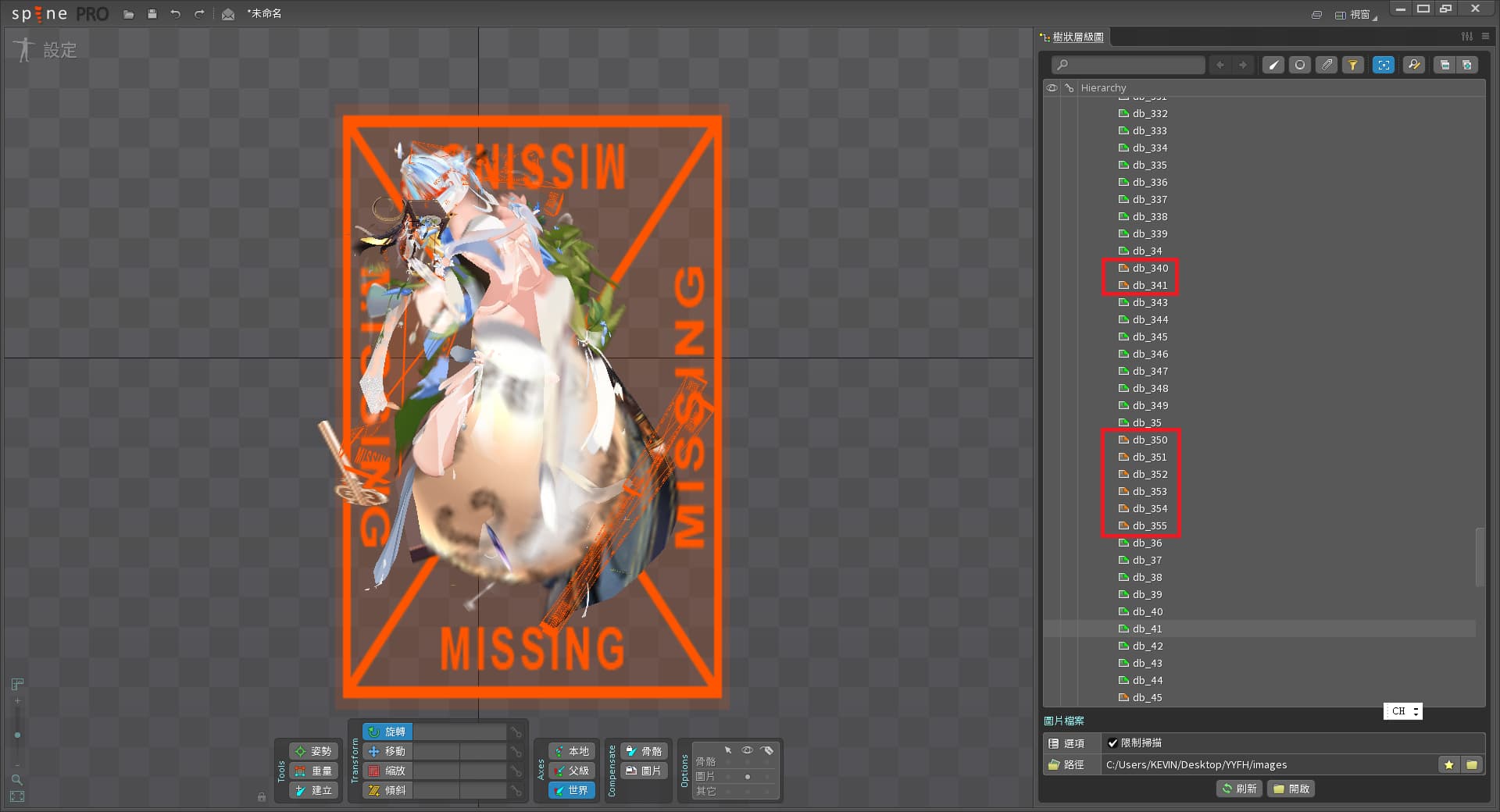Viewport: 1500px width, 812px height.
Task: Go to previous selection with left arrow
Action: click(1220, 65)
